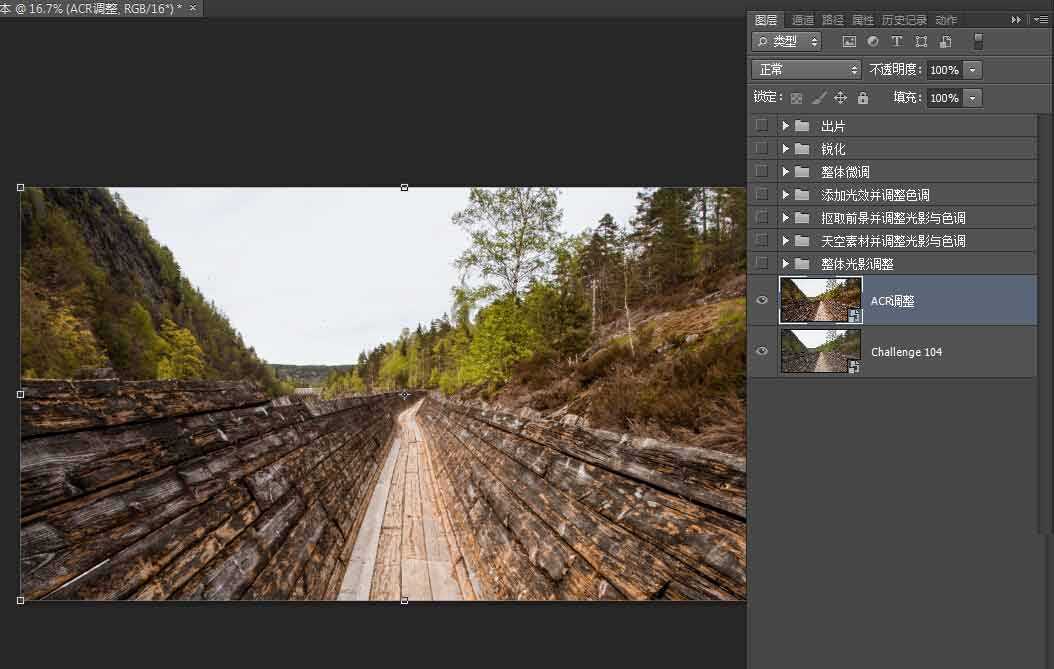
Task: Switch to the 动作 tab
Action: pyautogui.click(x=946, y=20)
